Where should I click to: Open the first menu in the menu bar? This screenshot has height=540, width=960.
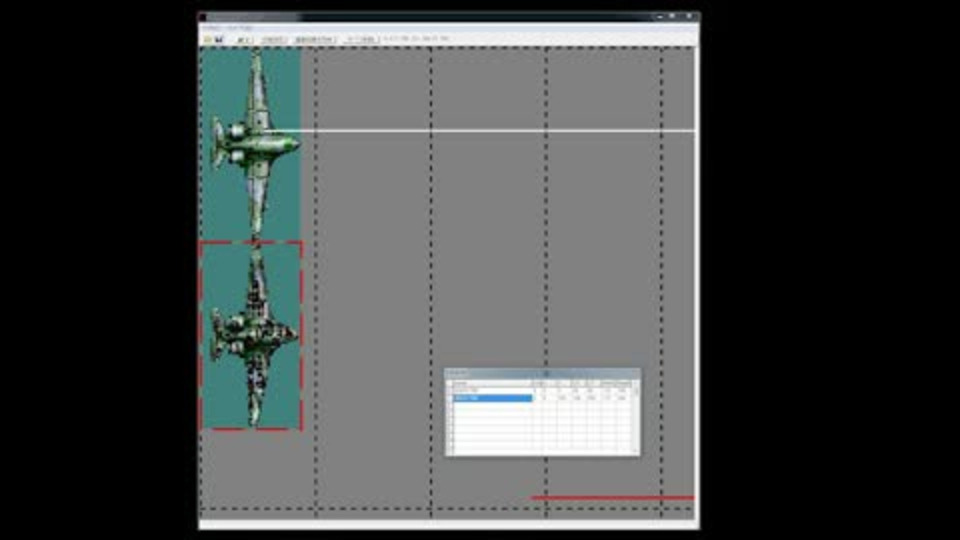click(x=211, y=28)
